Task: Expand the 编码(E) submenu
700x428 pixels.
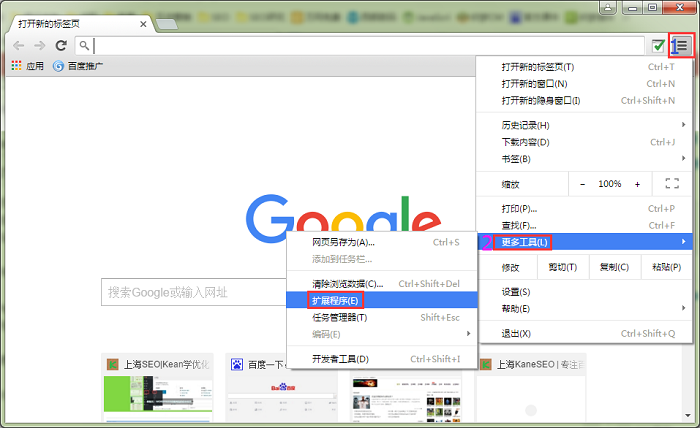Action: (382, 334)
